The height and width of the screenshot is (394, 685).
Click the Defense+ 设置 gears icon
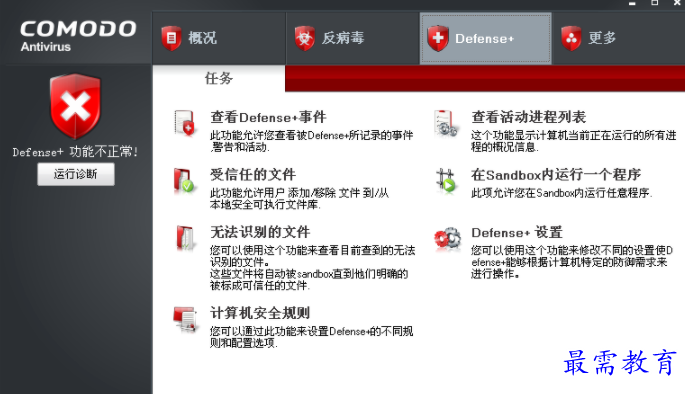[447, 239]
